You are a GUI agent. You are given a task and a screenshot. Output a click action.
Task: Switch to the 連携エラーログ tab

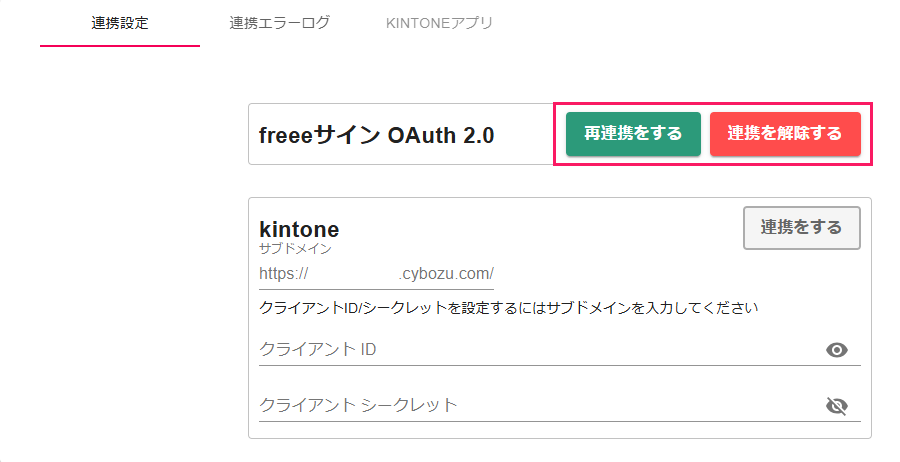point(280,23)
